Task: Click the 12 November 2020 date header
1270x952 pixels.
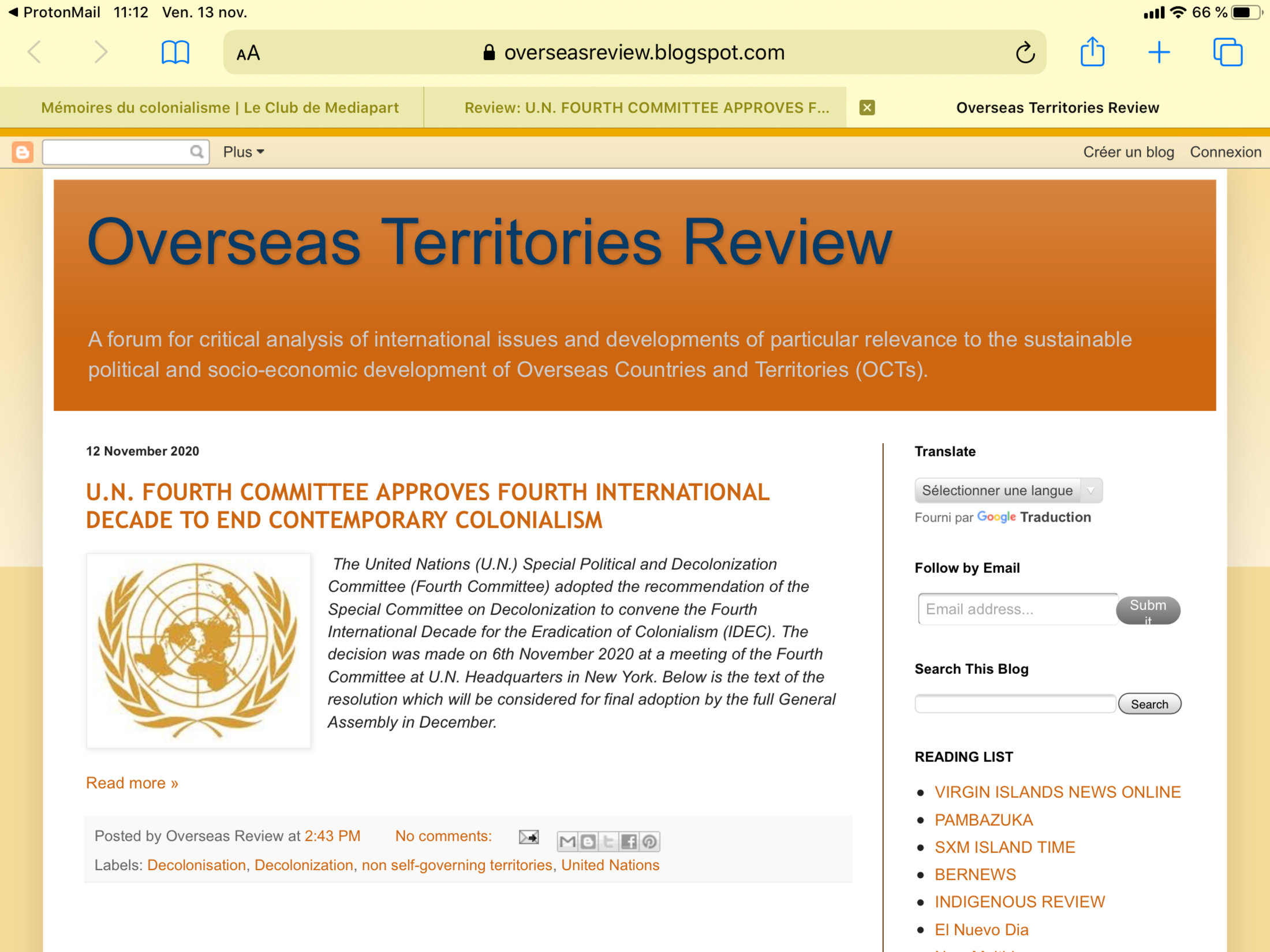Action: pos(143,451)
